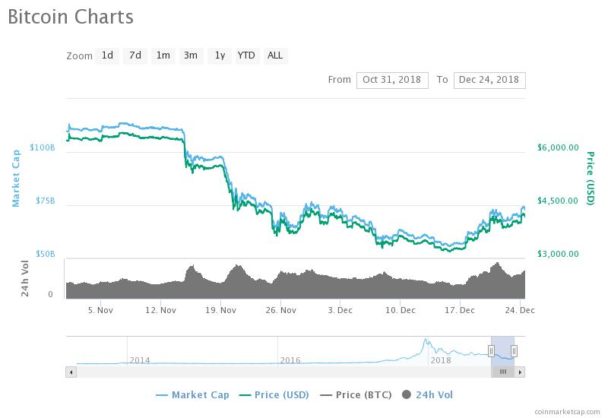
Task: Choose the 3m zoom option
Action: tap(191, 55)
